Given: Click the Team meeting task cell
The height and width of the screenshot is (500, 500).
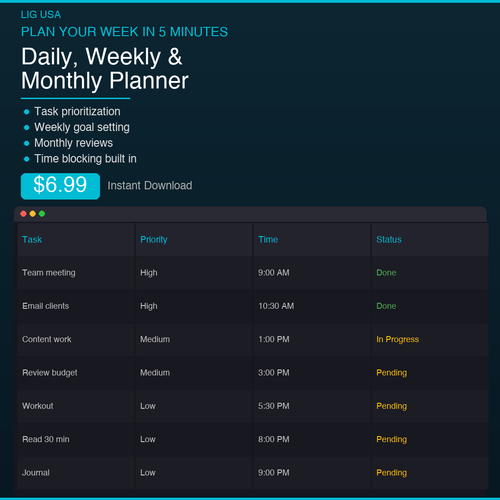Looking at the screenshot, I should [76, 273].
